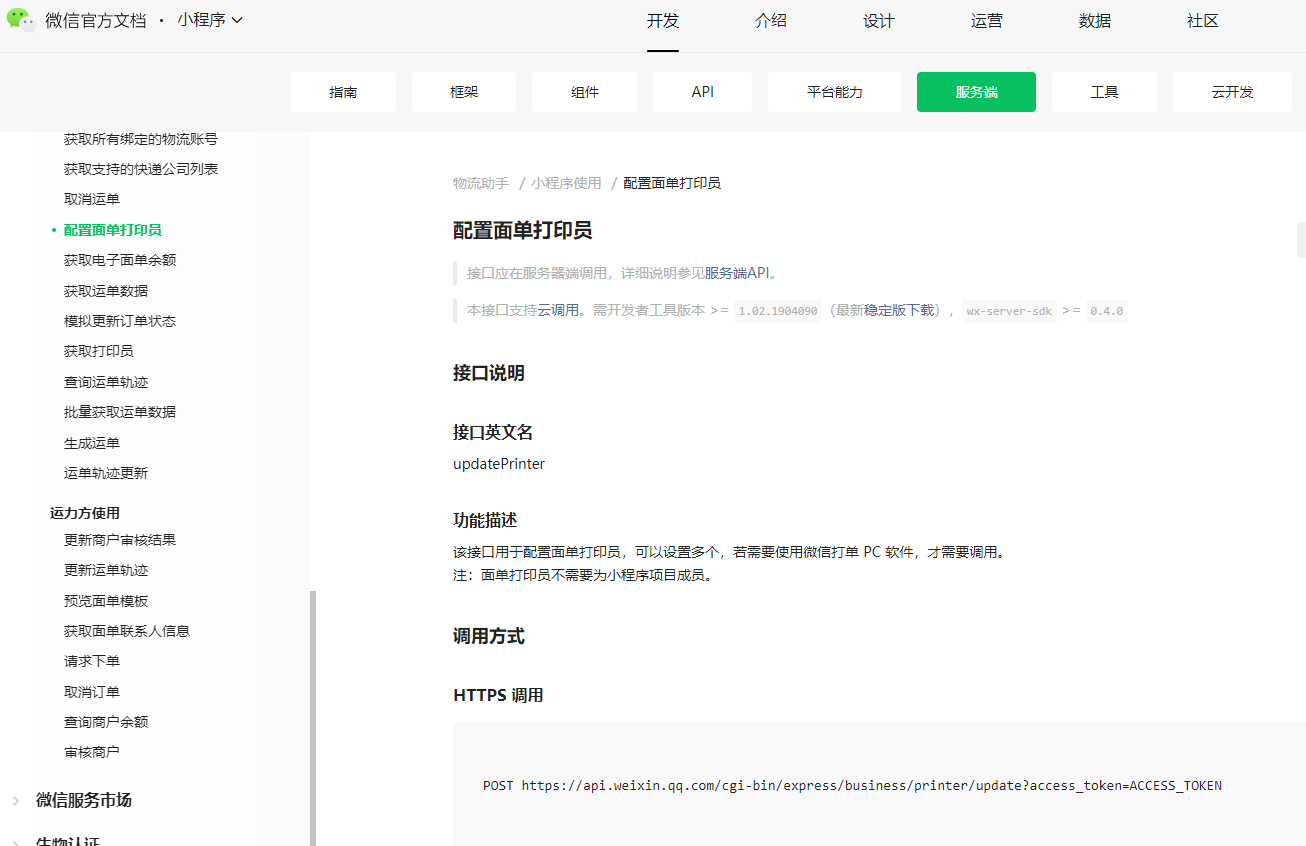Click the 服务端API link in the note
Screen dimensions: 1306x846
pos(737,273)
